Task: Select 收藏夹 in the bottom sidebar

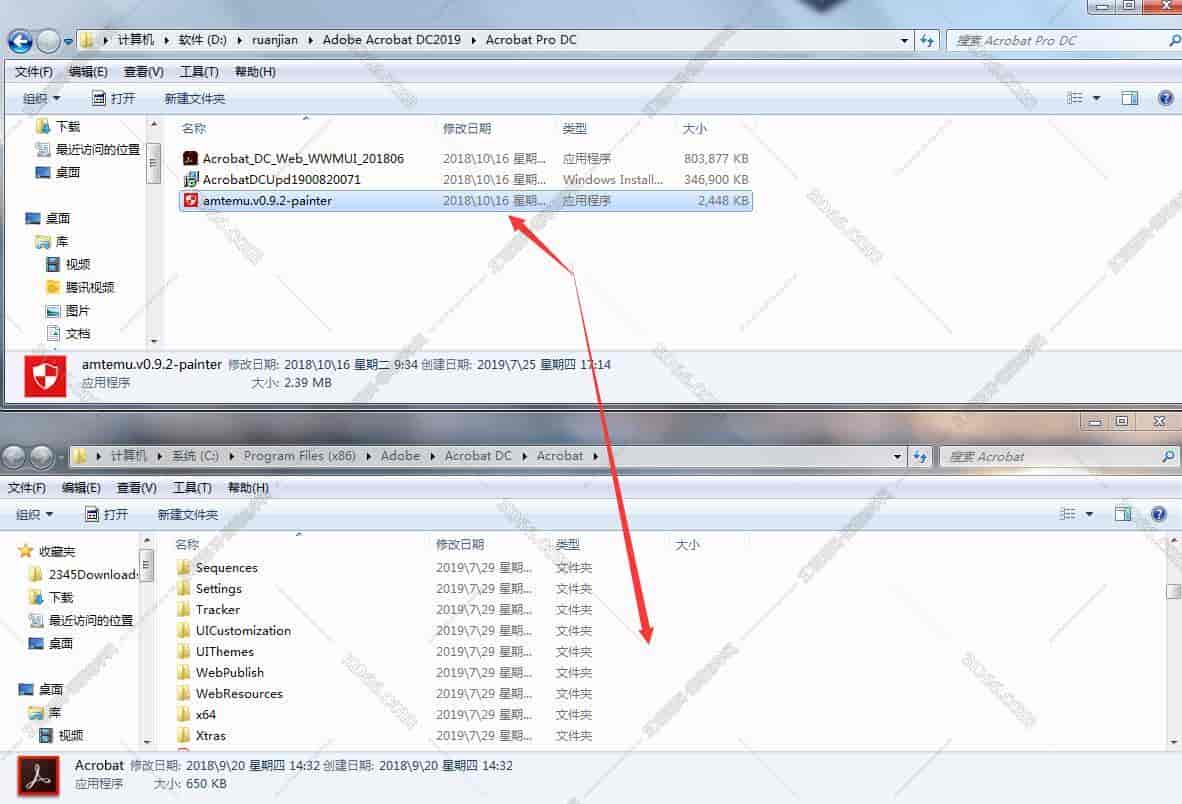Action: 47,552
